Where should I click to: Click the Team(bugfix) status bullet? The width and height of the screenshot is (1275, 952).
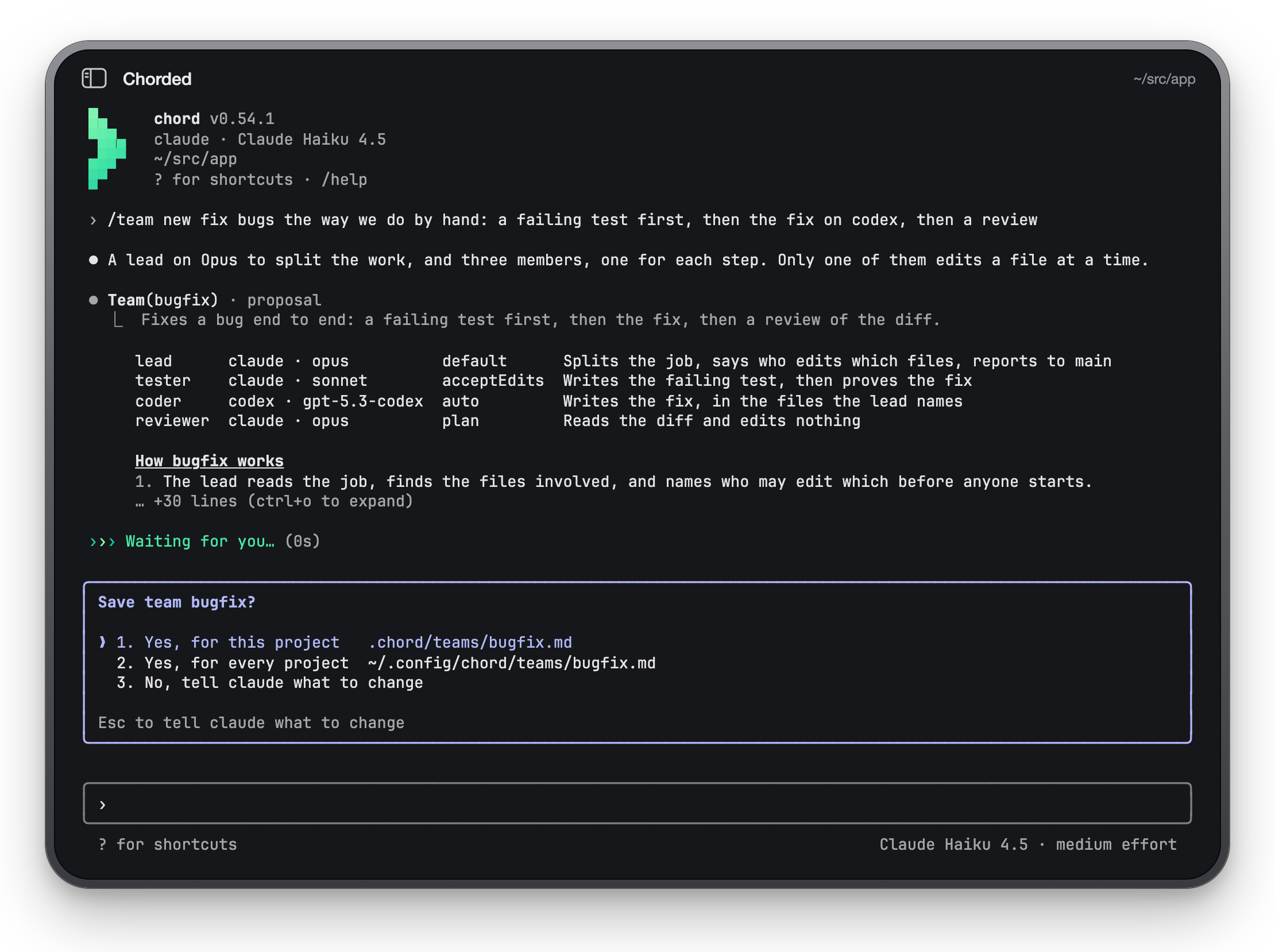[94, 300]
